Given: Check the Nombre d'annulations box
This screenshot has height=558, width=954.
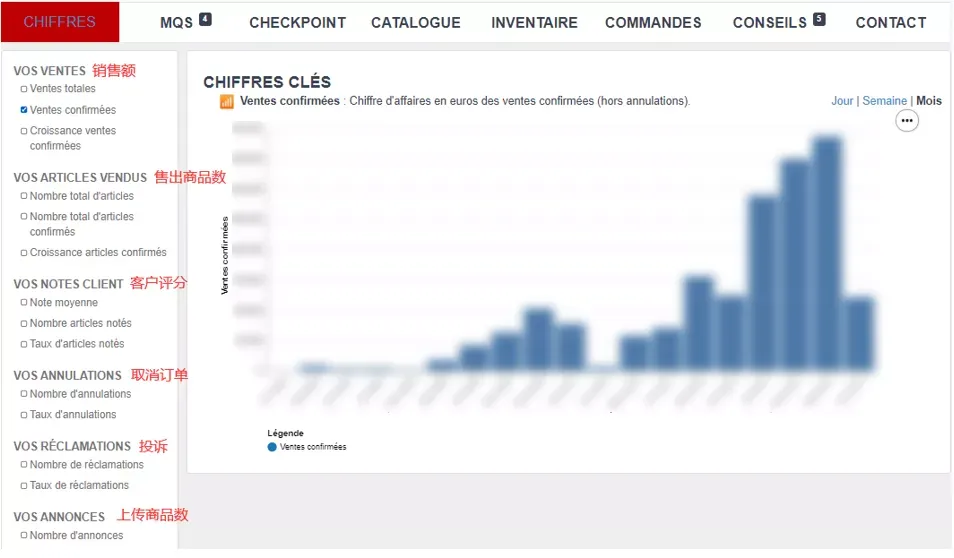Looking at the screenshot, I should point(24,394).
